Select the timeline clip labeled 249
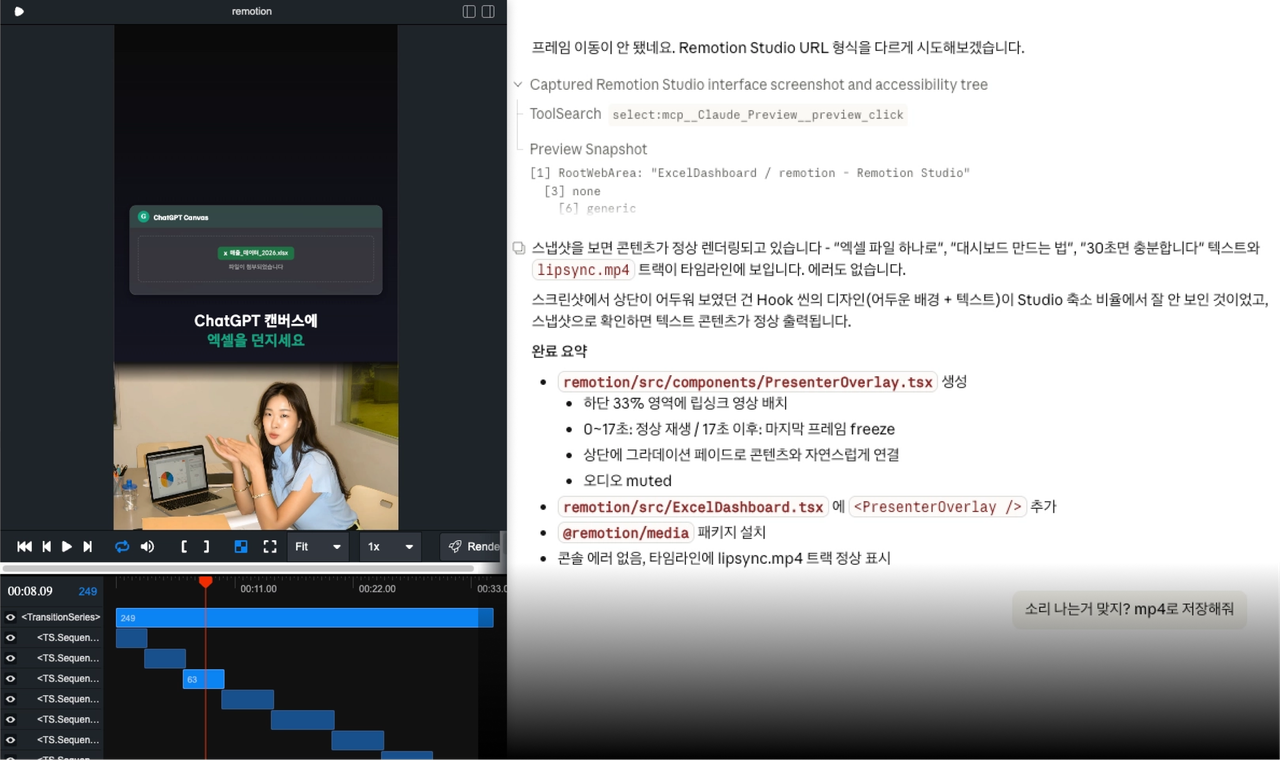1280x760 pixels. tap(304, 618)
